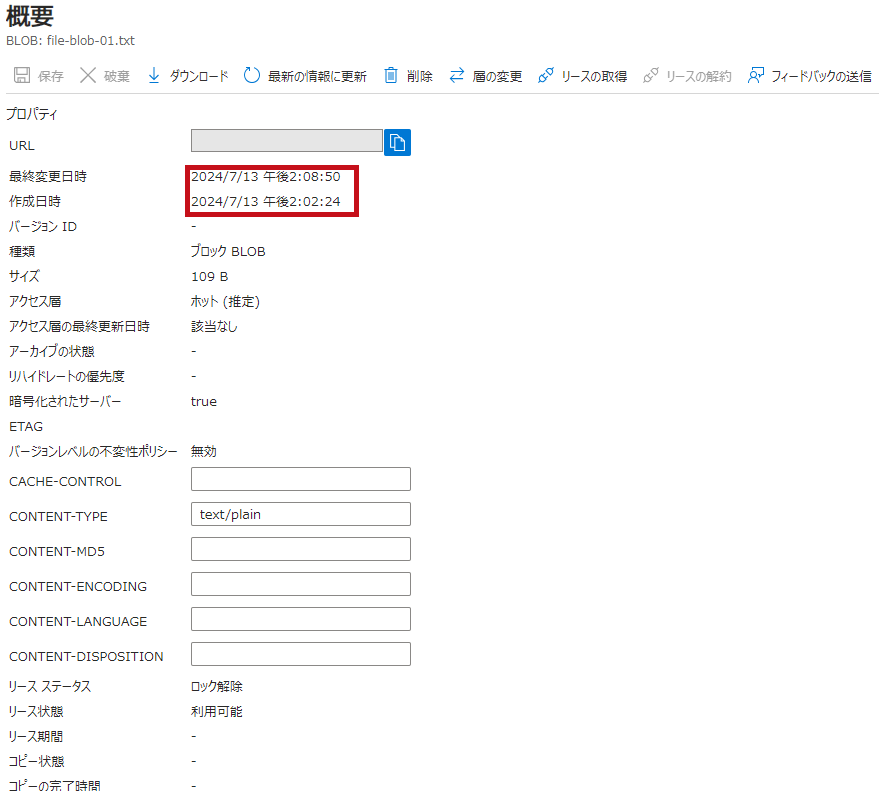
Task: Click the Acquire lease link icon
Action: (x=545, y=75)
